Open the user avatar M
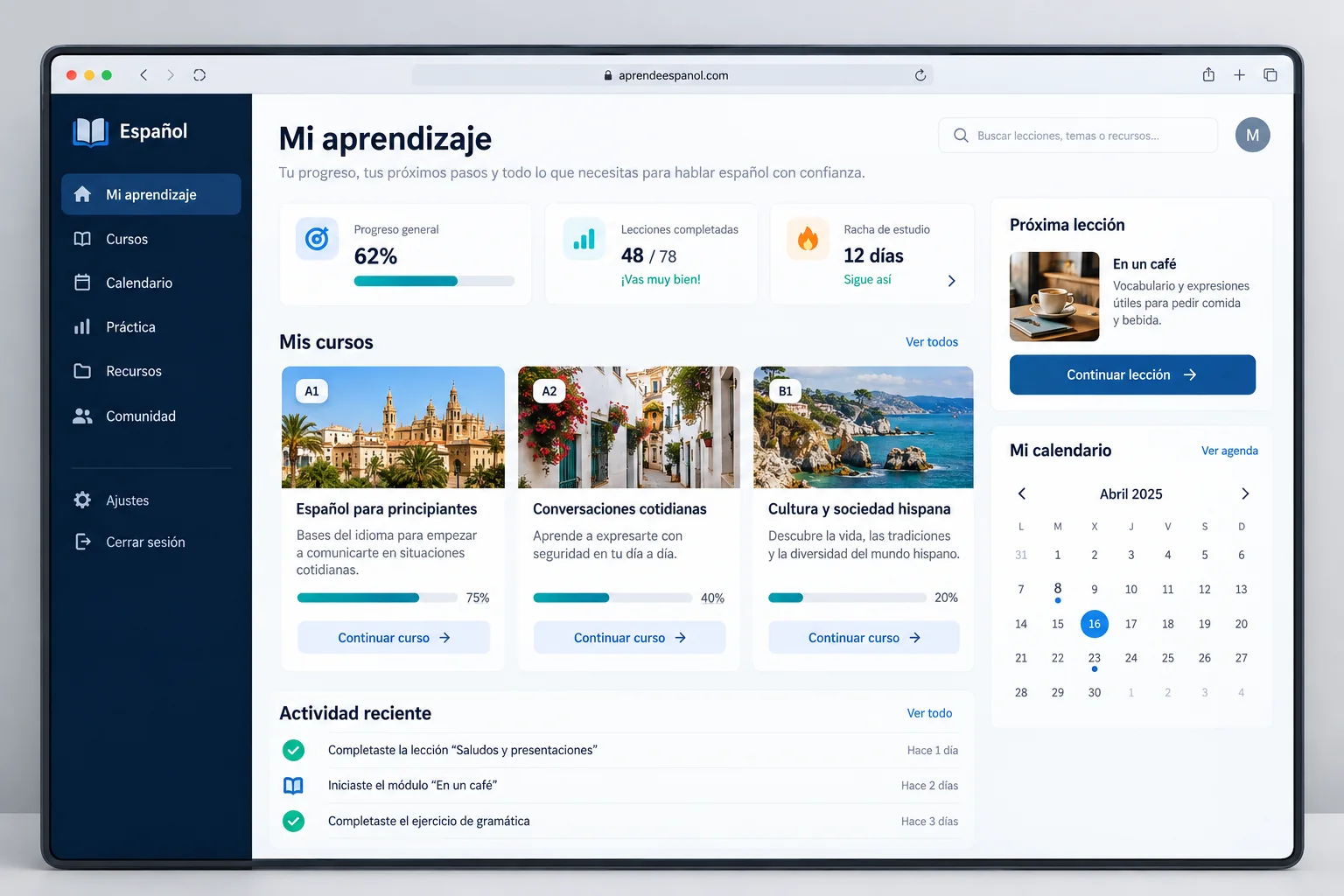The image size is (1344, 896). click(1252, 135)
